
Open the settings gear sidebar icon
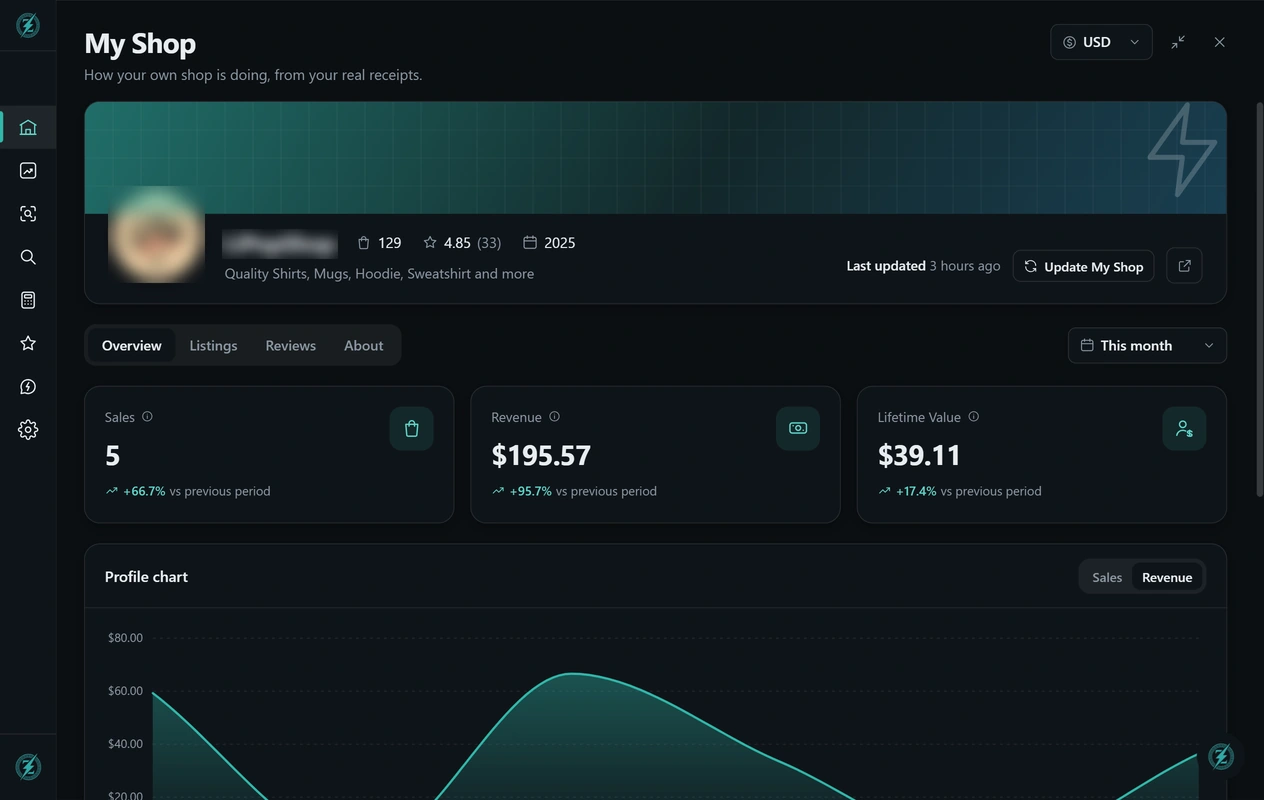28,429
